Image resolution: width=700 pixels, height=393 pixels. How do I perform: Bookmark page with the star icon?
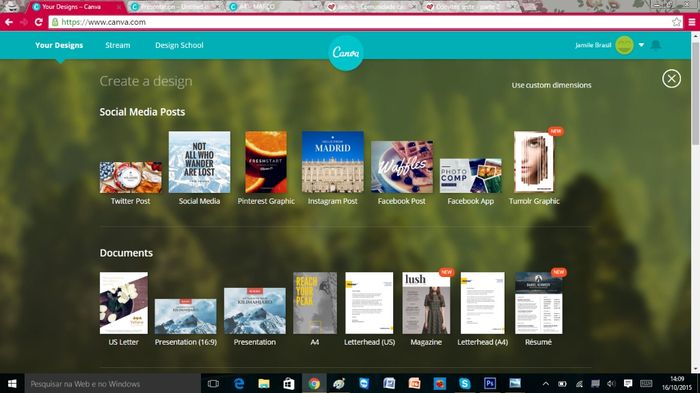(x=676, y=22)
